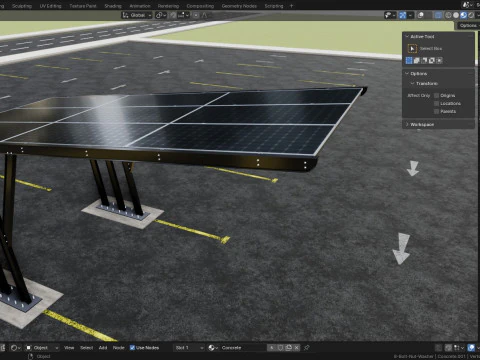
Task: Toggle the viewport gizmos icon
Action: (403, 15)
